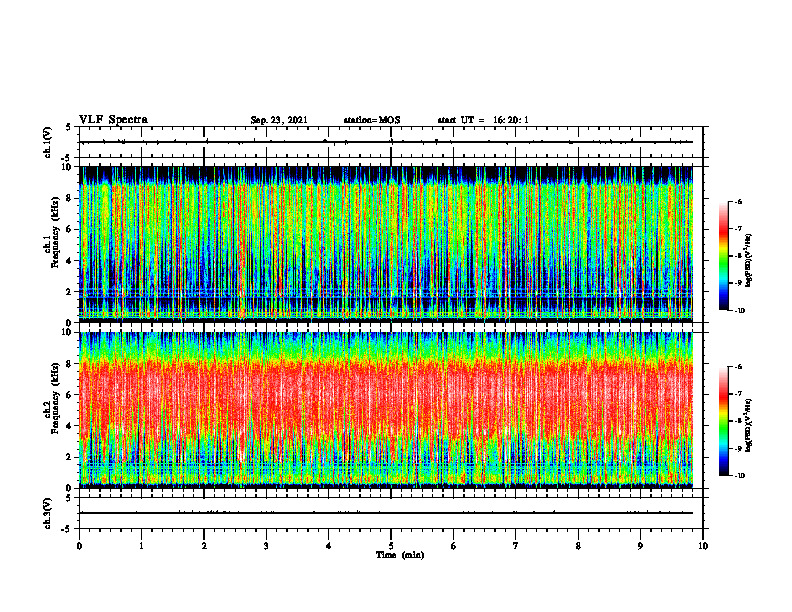Image resolution: width=792 pixels, height=612 pixels.
Task: Click the "station=MOS" header label
Action: point(372,120)
